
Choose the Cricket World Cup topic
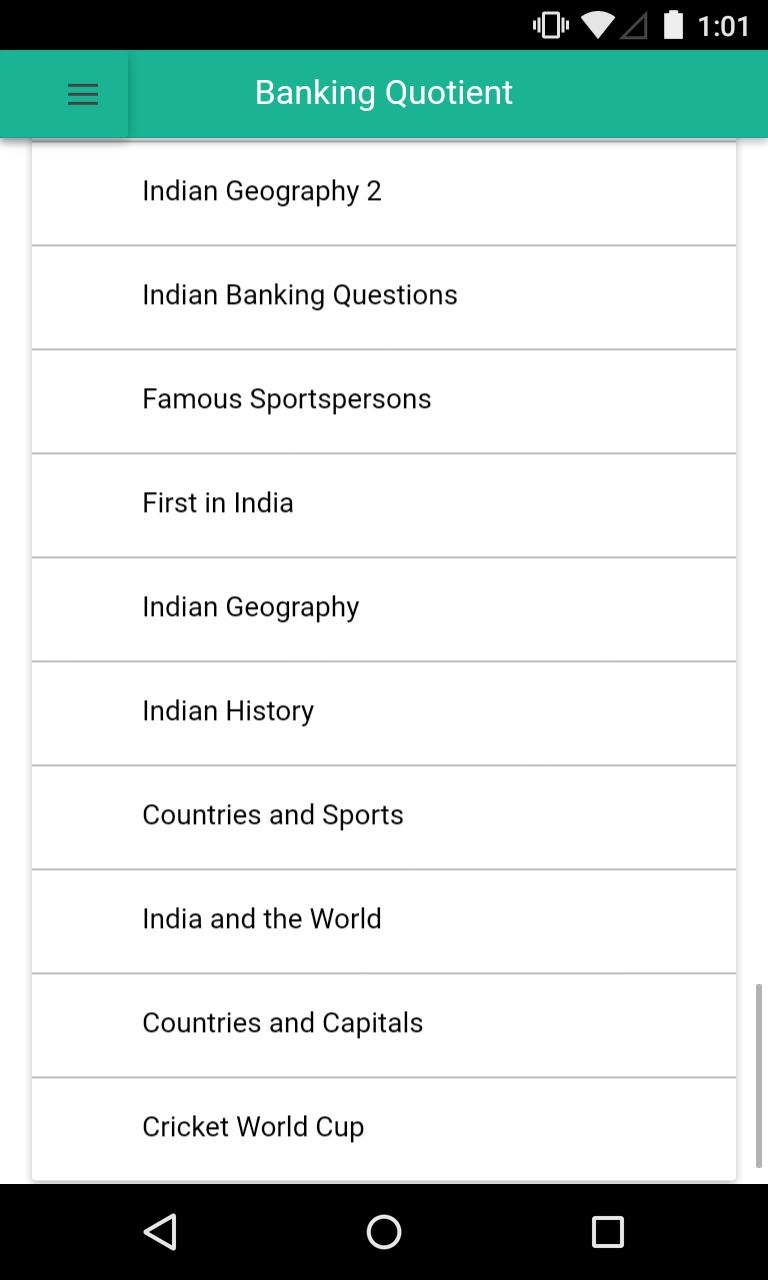pos(384,1129)
